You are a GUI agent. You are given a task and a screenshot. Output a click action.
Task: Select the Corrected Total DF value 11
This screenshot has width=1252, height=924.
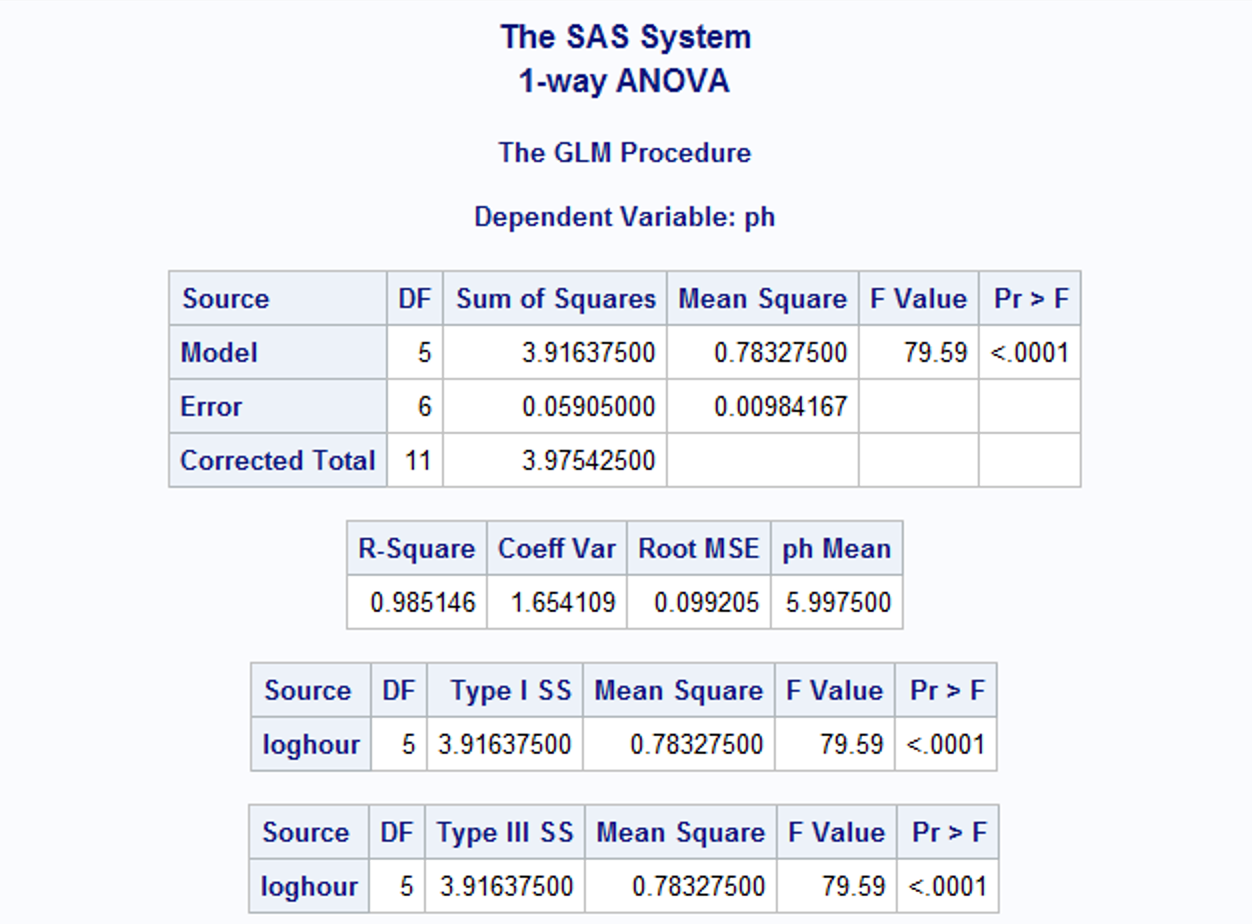[x=418, y=461]
